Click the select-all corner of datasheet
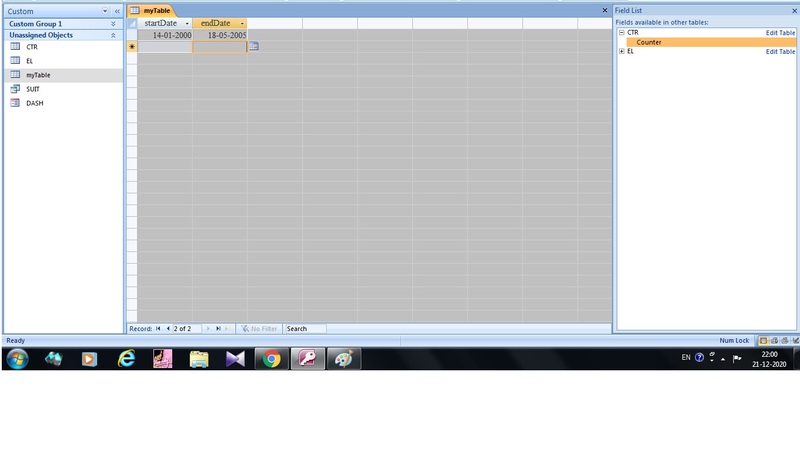 [132, 23]
